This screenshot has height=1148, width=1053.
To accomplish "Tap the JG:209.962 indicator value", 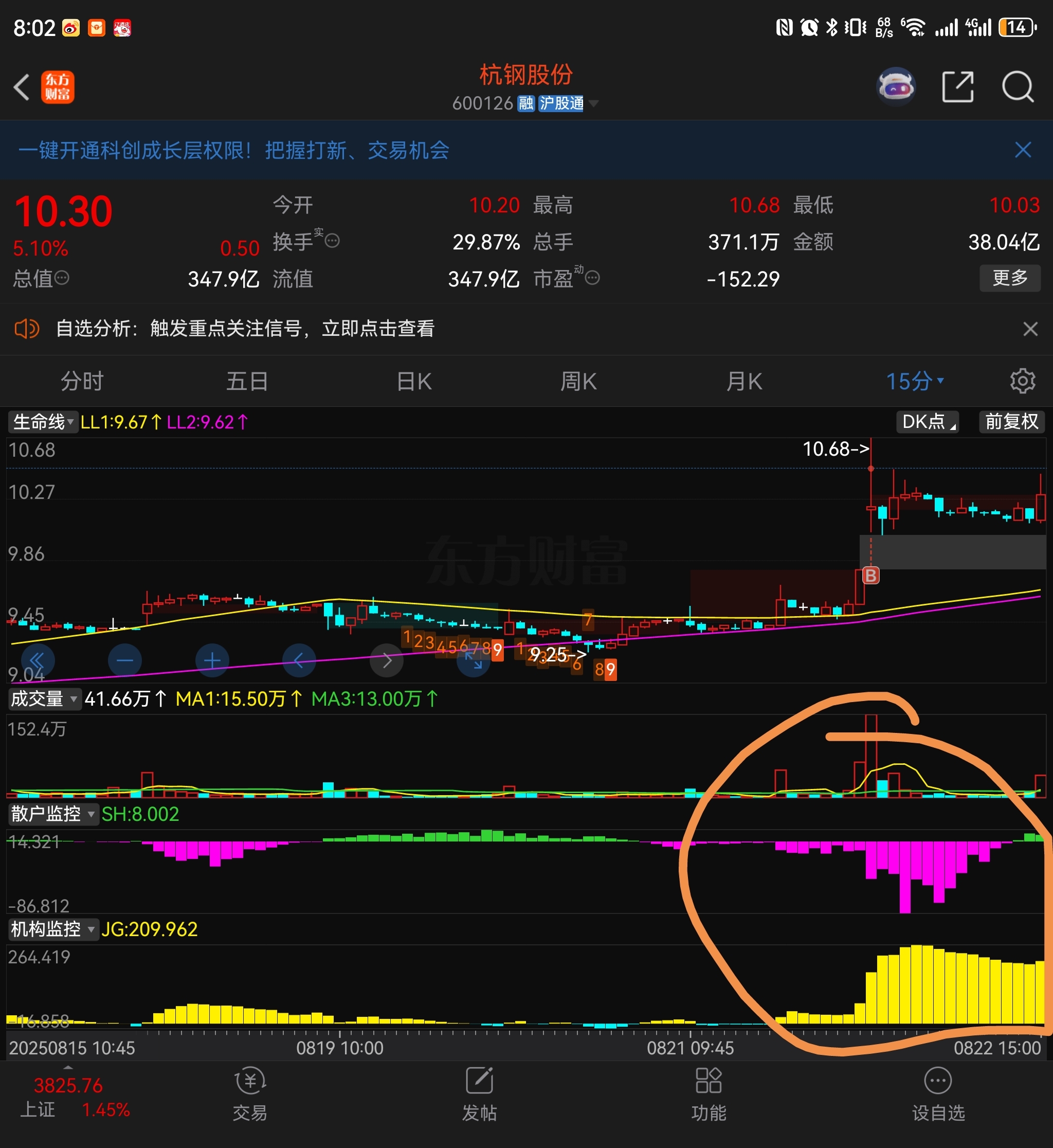I will [x=149, y=929].
